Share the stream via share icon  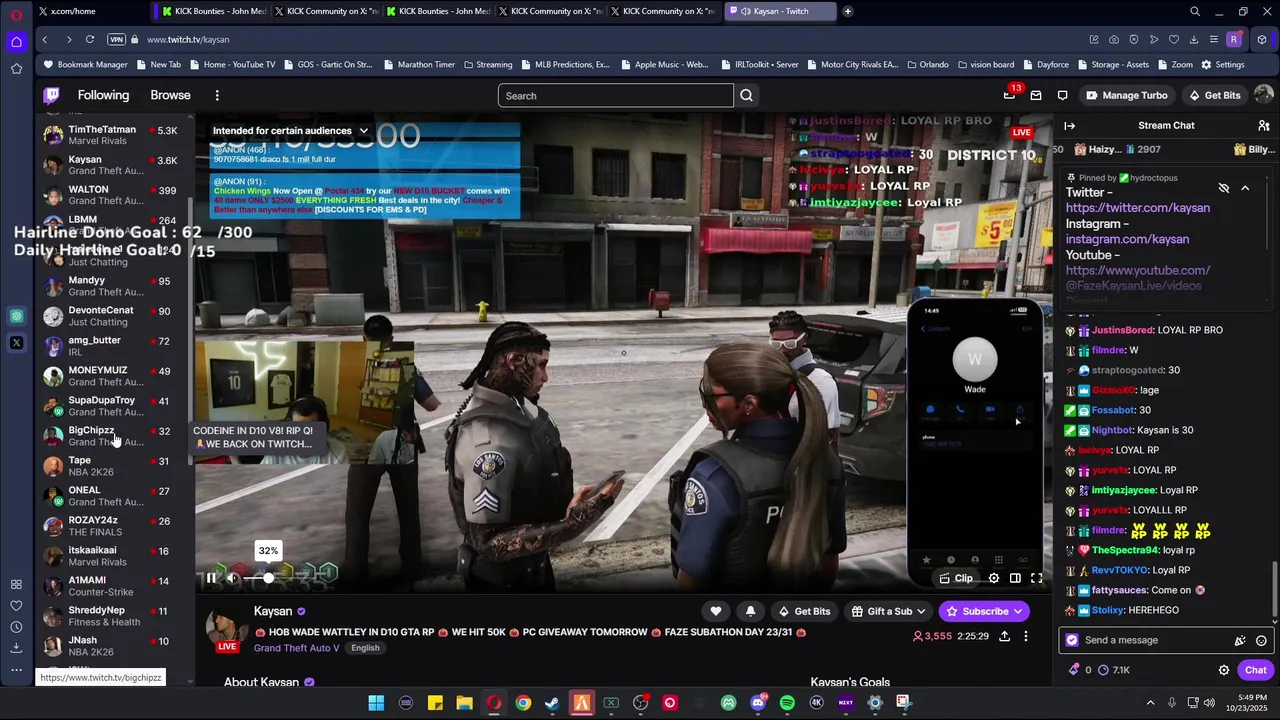1005,636
